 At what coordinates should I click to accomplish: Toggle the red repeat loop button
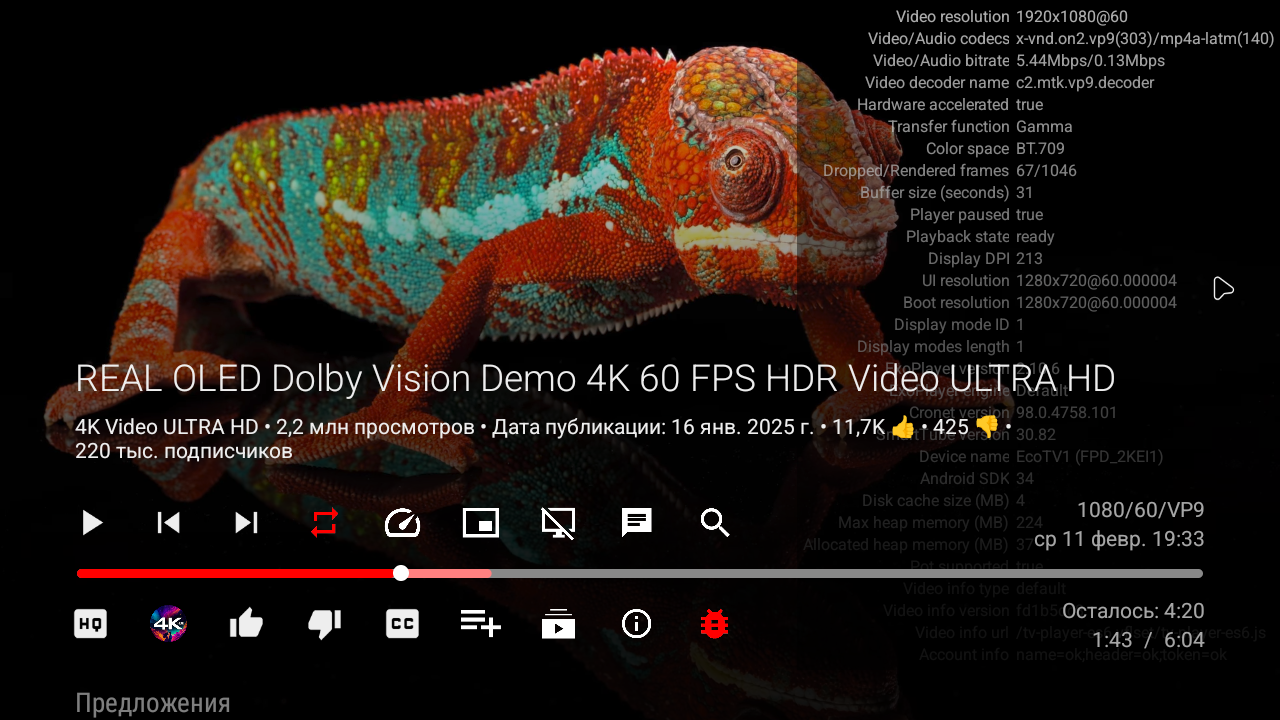(325, 523)
